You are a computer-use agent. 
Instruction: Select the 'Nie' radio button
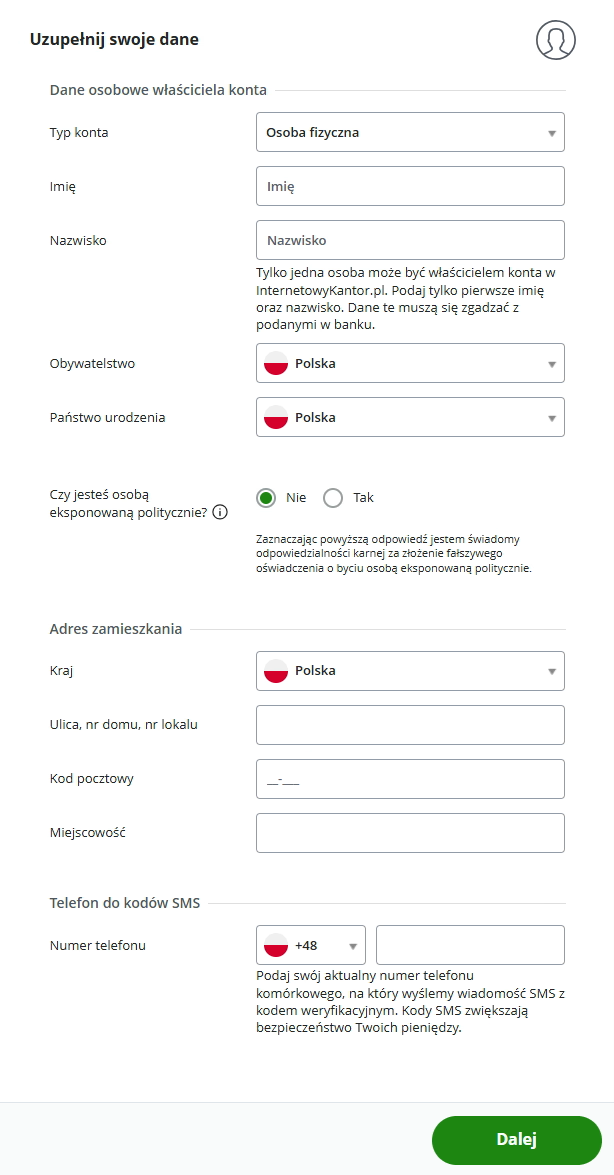point(266,498)
